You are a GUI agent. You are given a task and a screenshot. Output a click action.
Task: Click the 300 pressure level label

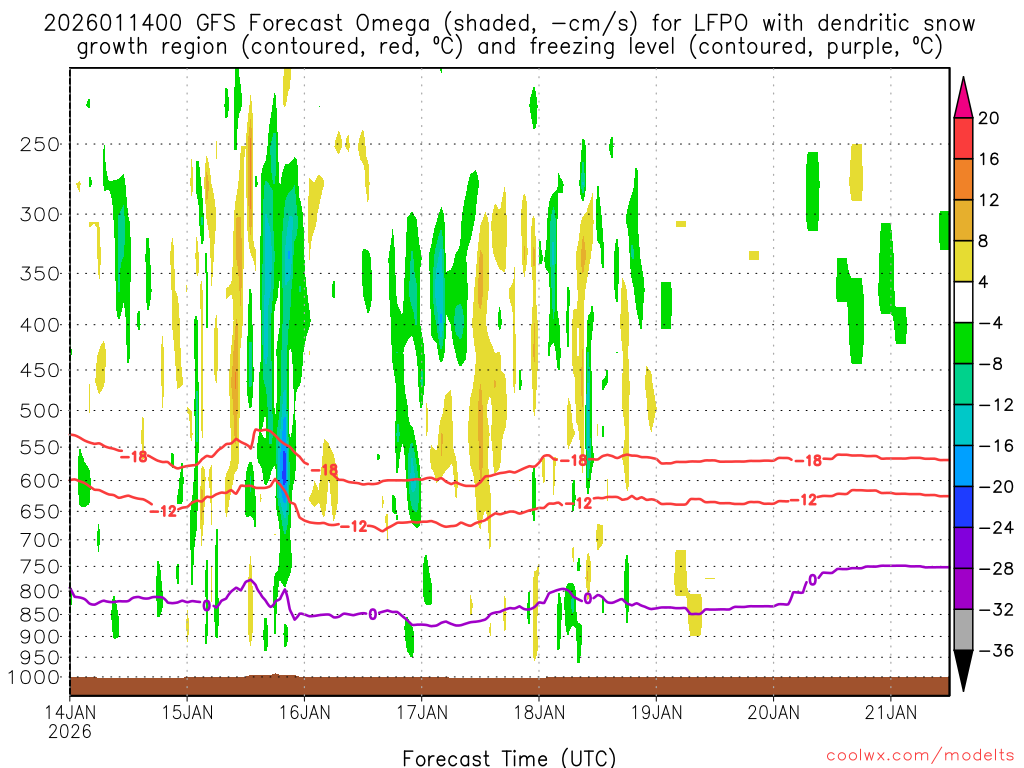click(40, 214)
